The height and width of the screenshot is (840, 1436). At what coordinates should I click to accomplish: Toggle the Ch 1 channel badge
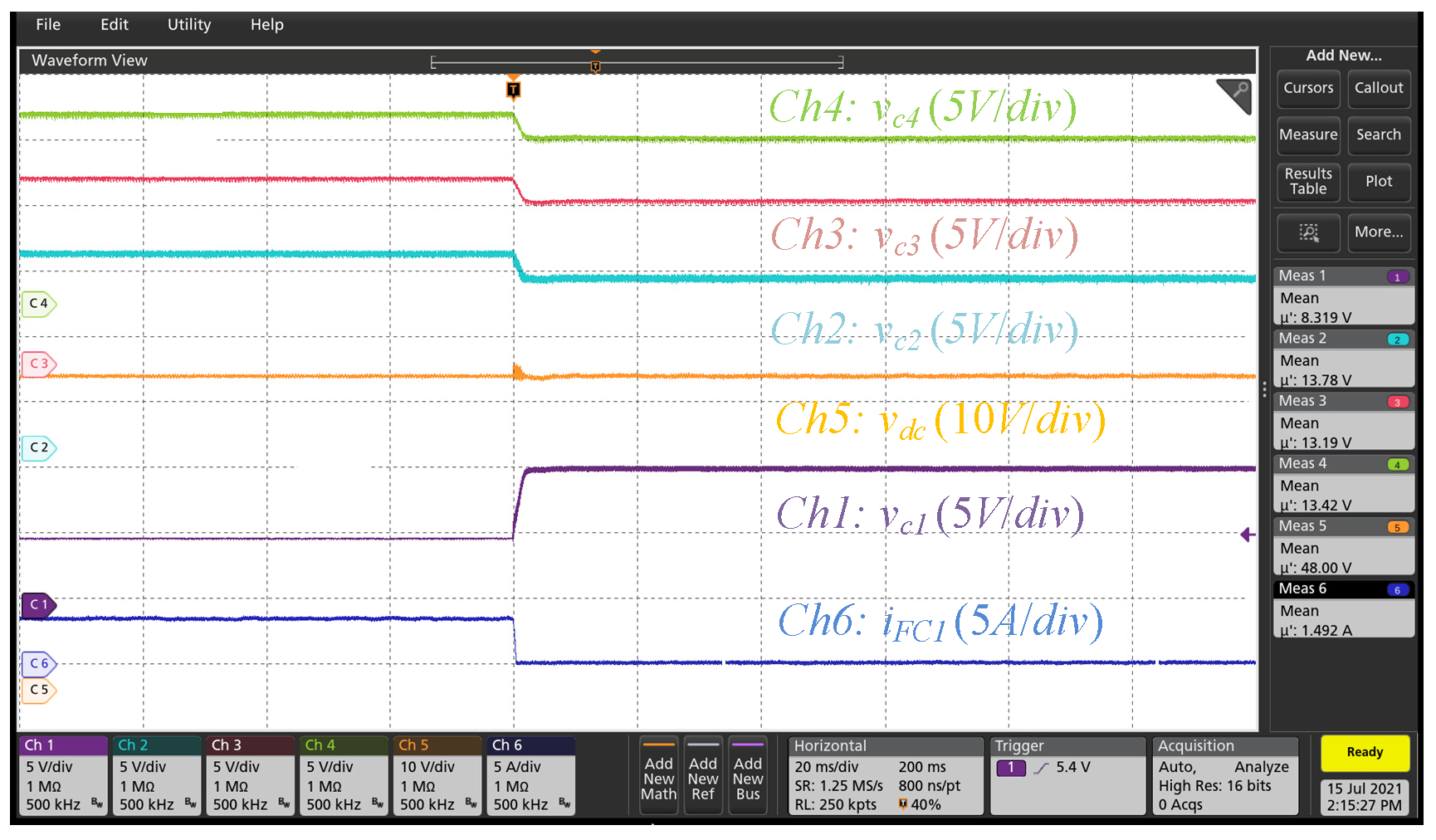pos(63,775)
